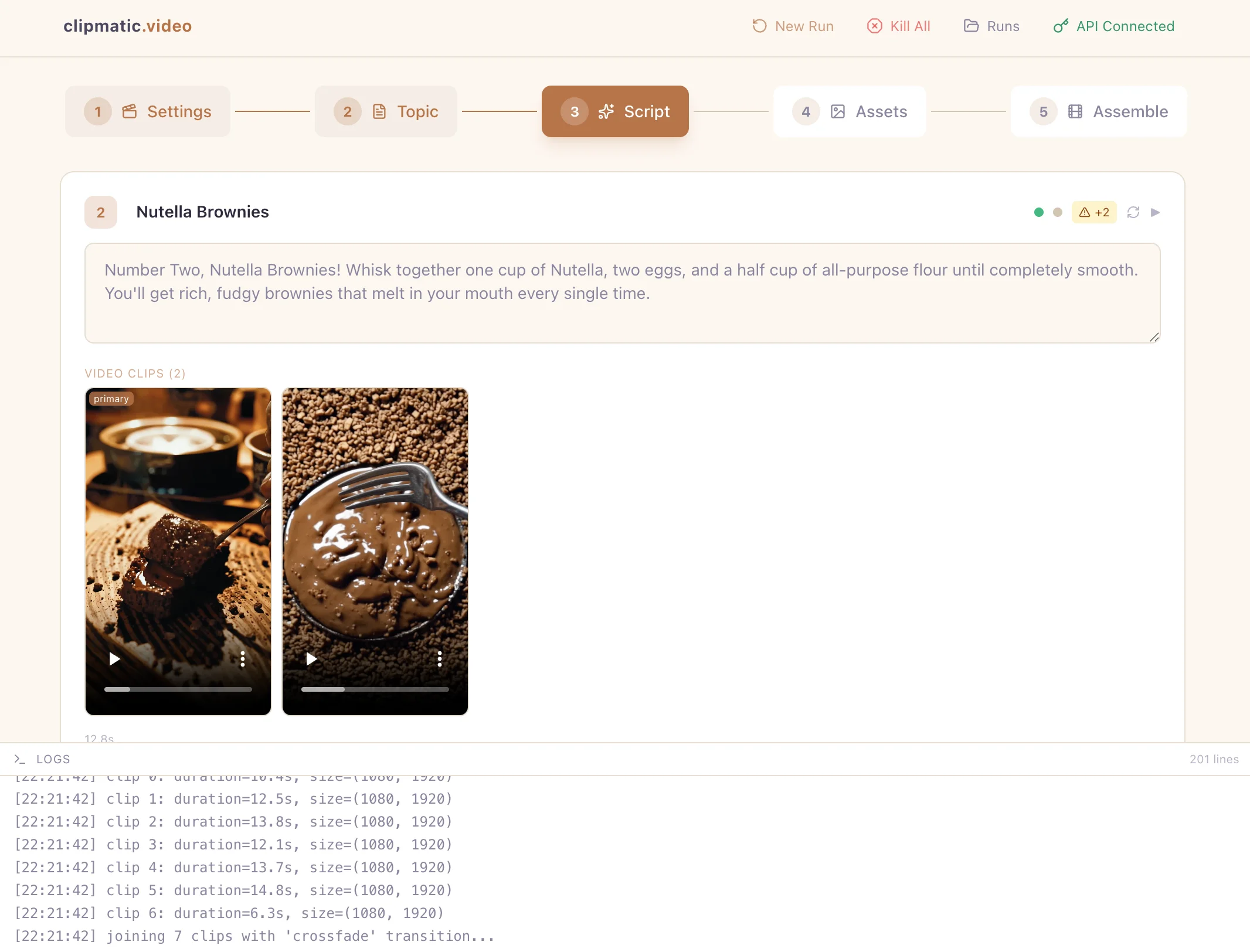Image resolution: width=1250 pixels, height=952 pixels.
Task: Switch to the Topic step
Action: (386, 111)
